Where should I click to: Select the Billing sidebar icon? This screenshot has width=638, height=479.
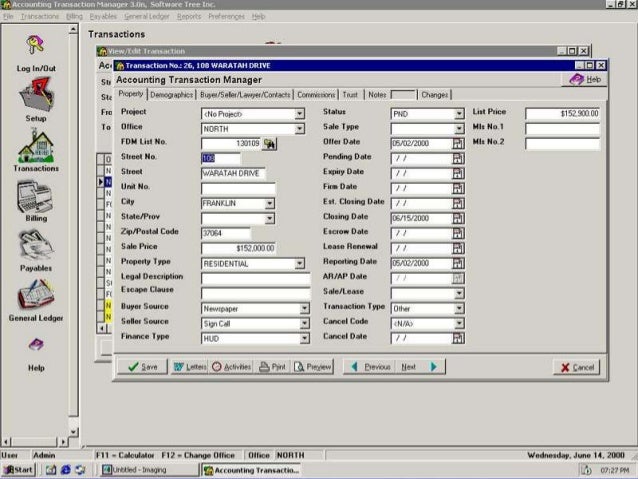pos(36,198)
